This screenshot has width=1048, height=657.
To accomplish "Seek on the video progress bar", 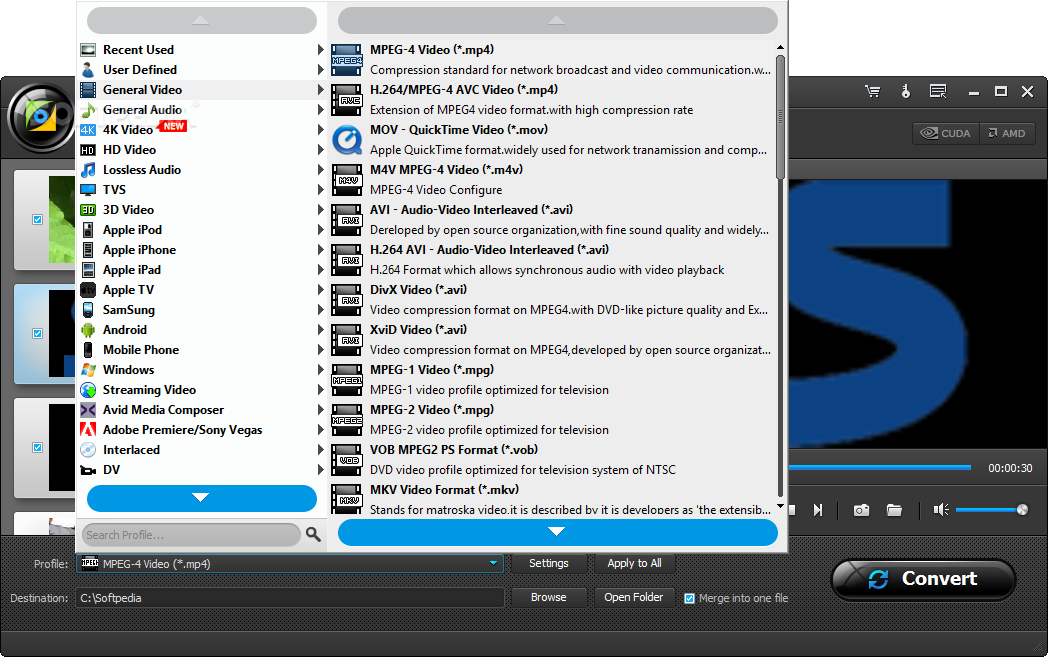I will pos(880,467).
